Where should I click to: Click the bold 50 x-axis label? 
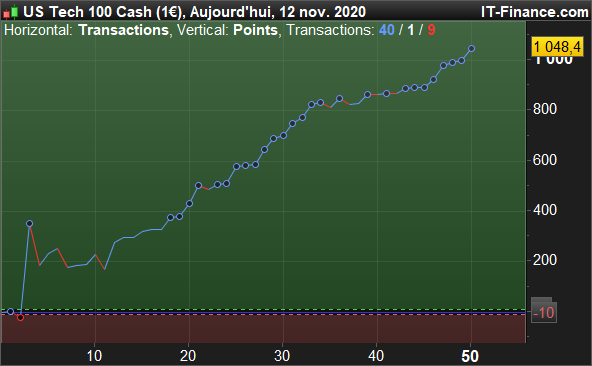[x=470, y=356]
